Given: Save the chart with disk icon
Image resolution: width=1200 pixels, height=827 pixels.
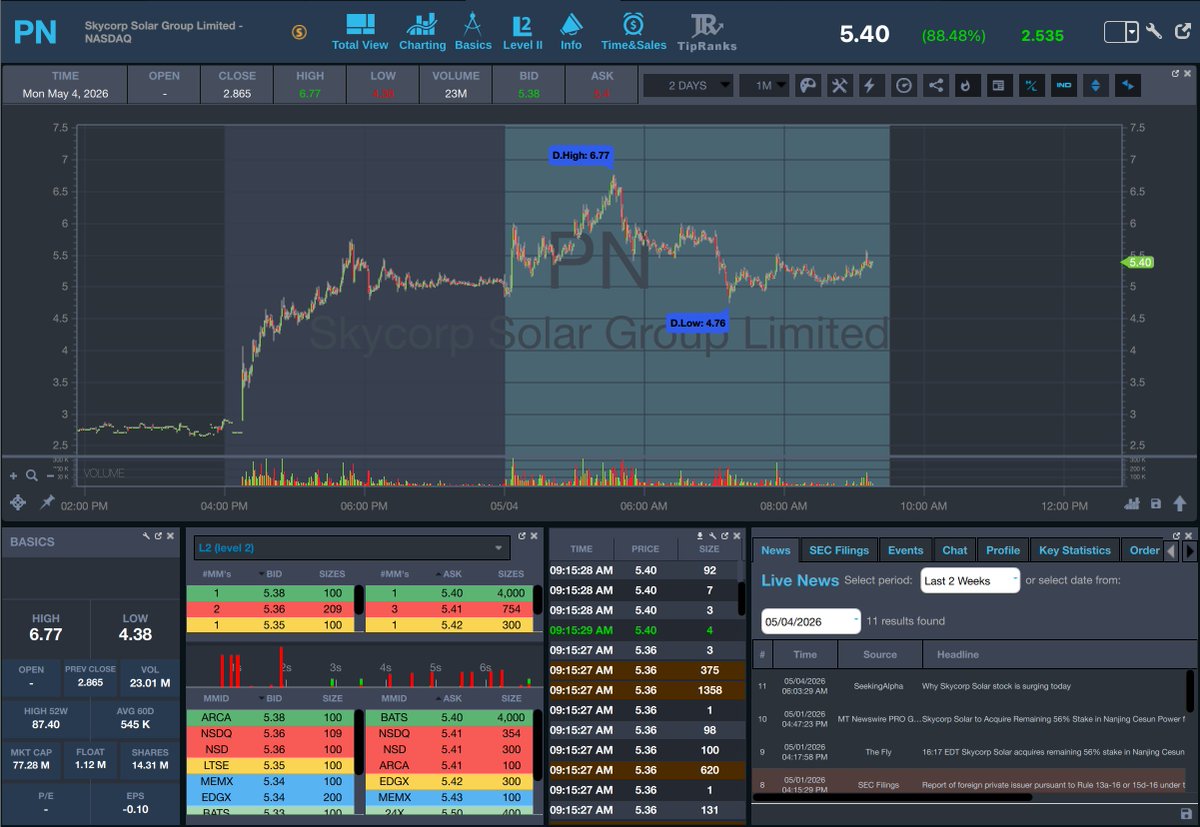Looking at the screenshot, I should coord(1156,504).
